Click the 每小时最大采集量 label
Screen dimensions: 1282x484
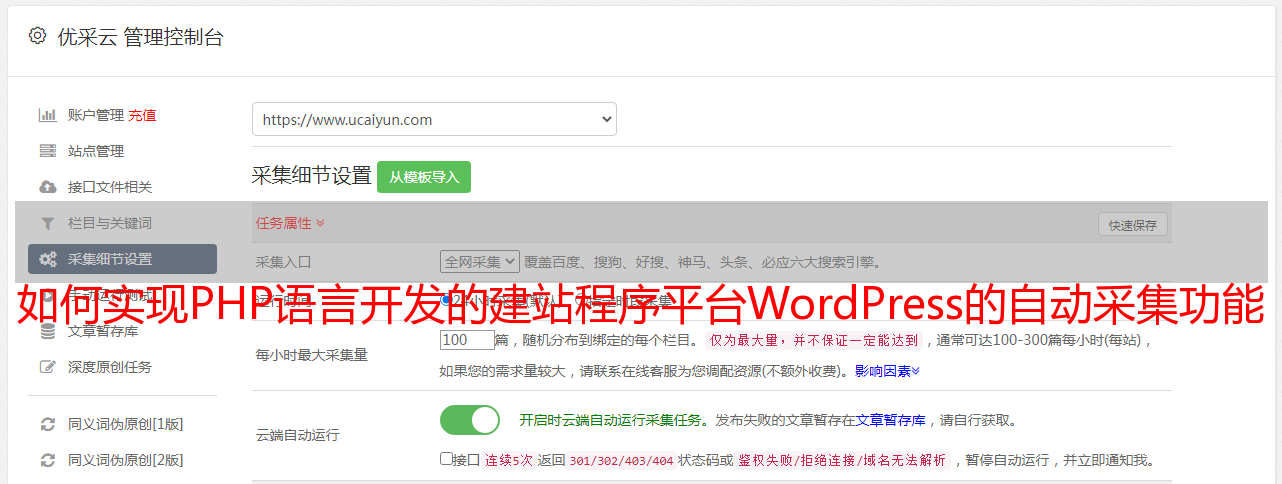[x=312, y=355]
